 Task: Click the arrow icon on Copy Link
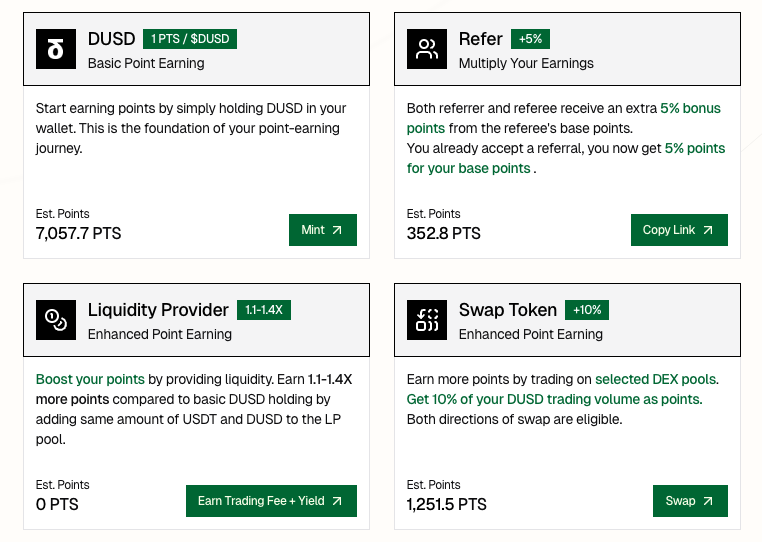708,230
